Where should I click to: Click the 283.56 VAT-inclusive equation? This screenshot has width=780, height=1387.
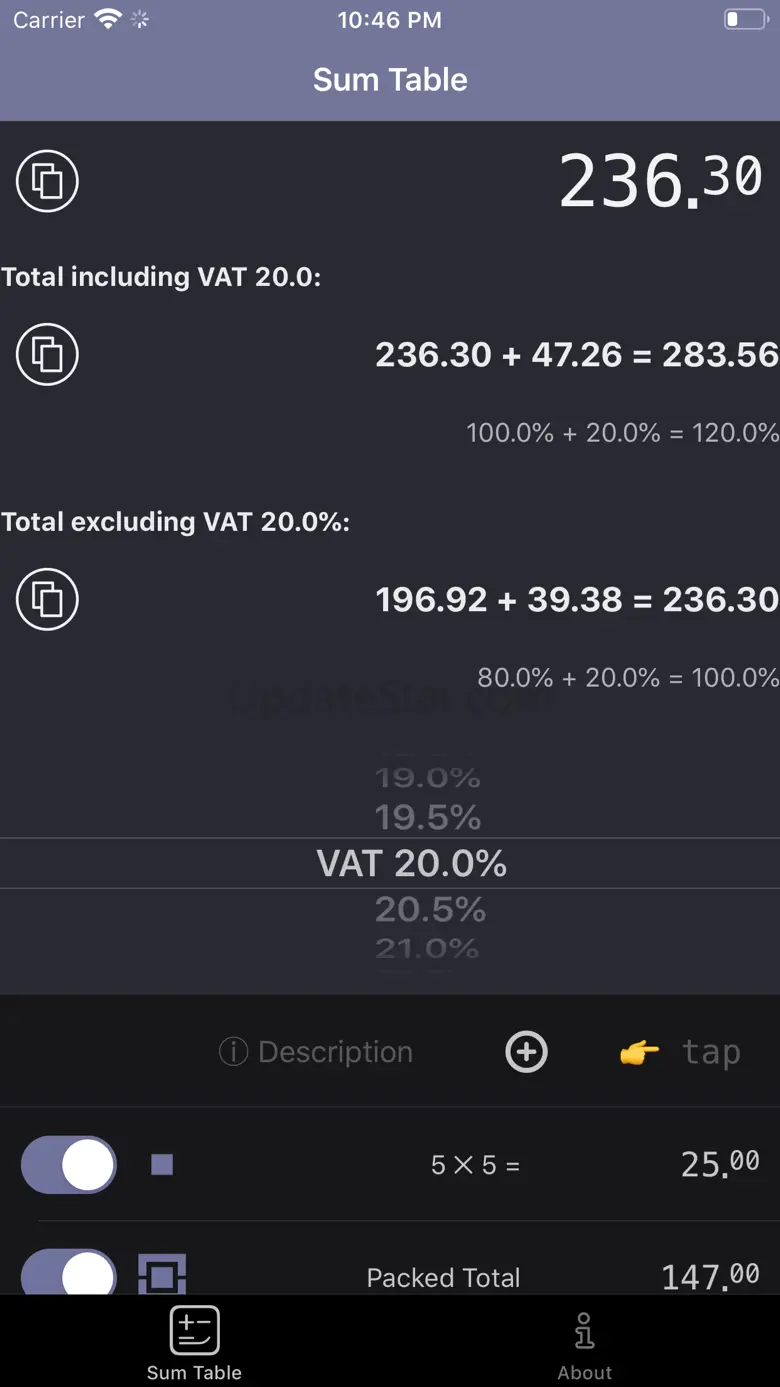pos(577,354)
